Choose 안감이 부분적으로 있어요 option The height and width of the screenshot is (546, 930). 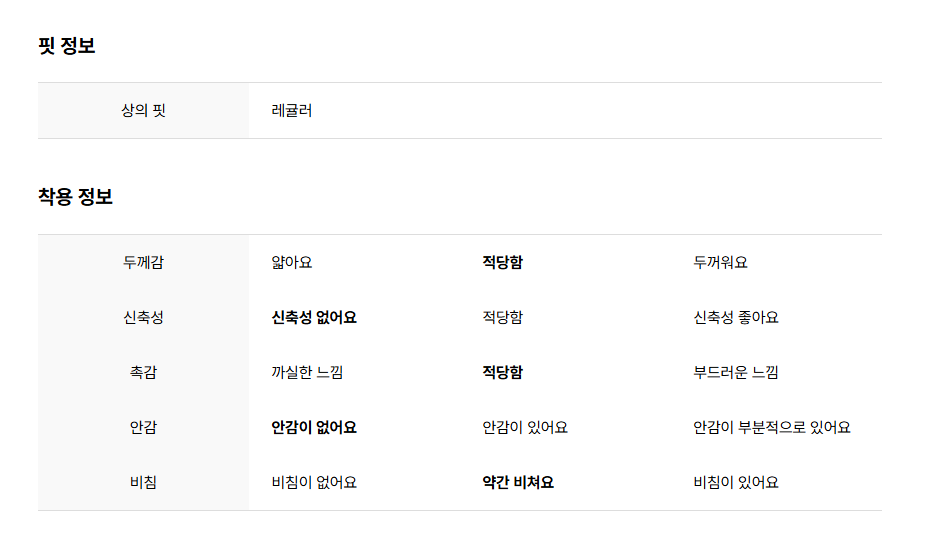pyautogui.click(x=772, y=428)
